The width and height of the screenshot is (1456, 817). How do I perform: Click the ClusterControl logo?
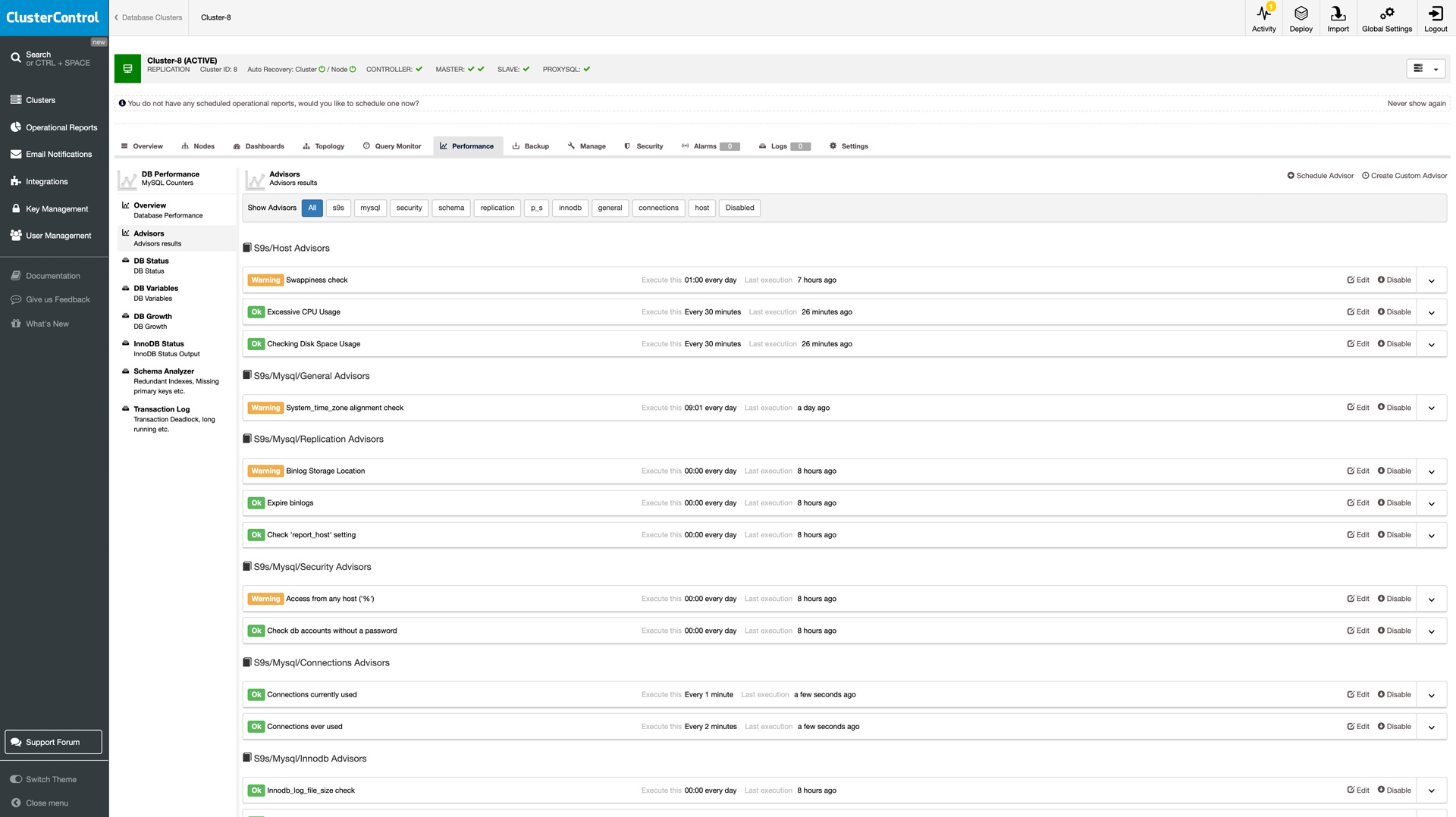point(53,17)
